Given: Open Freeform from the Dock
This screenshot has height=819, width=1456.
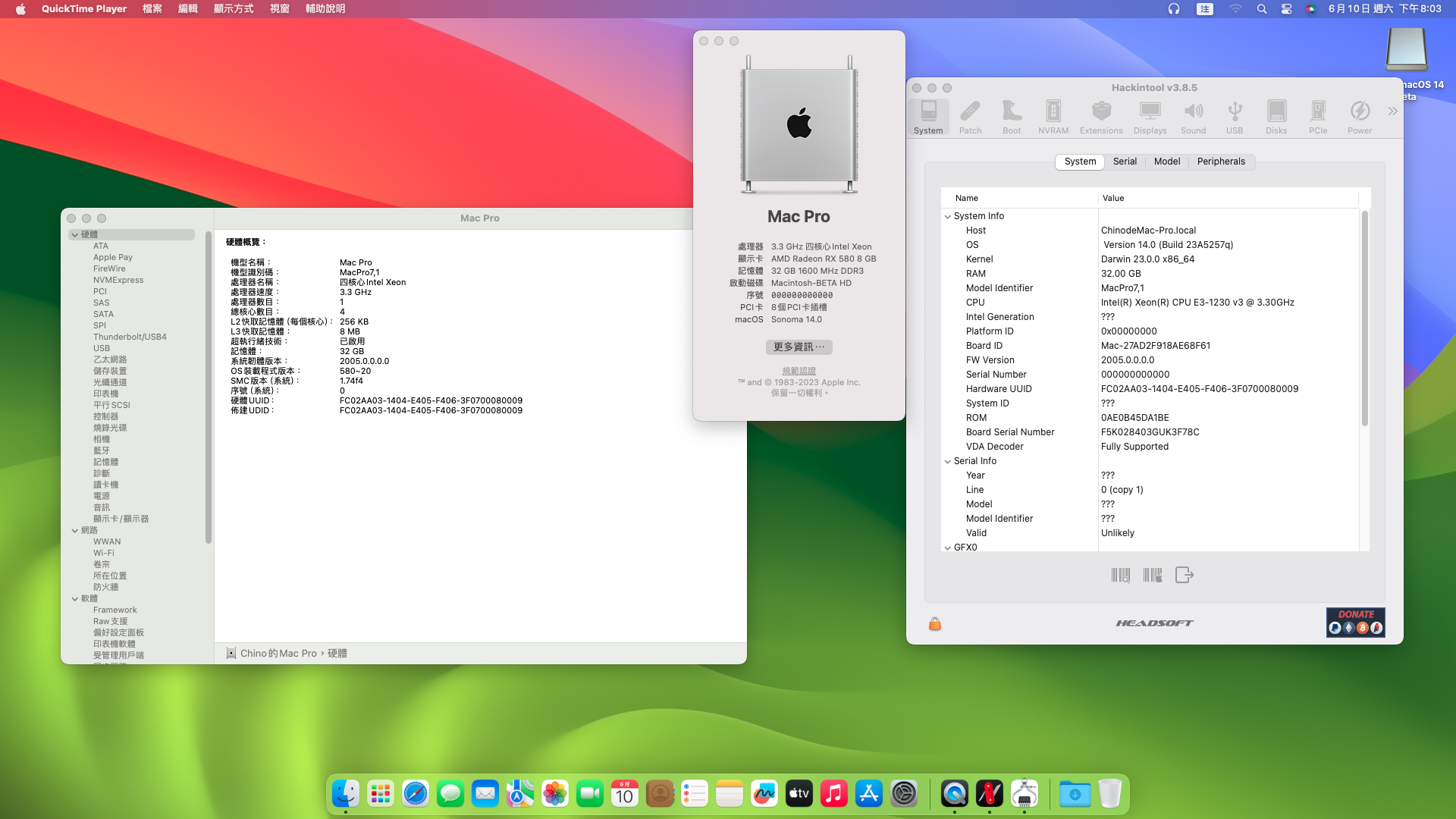Looking at the screenshot, I should pyautogui.click(x=764, y=794).
